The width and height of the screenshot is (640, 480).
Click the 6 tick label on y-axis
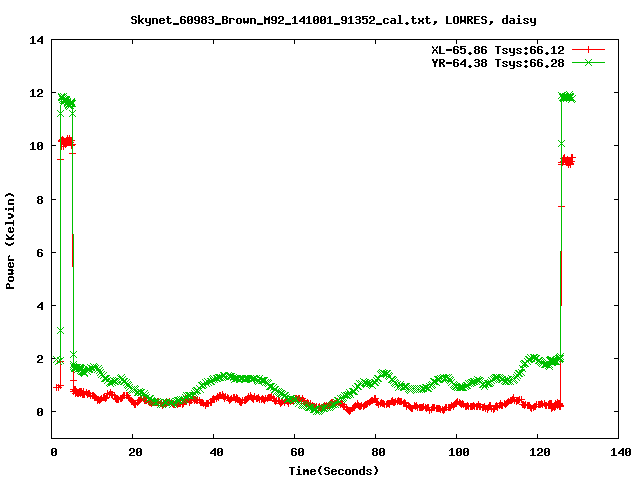pos(40,252)
